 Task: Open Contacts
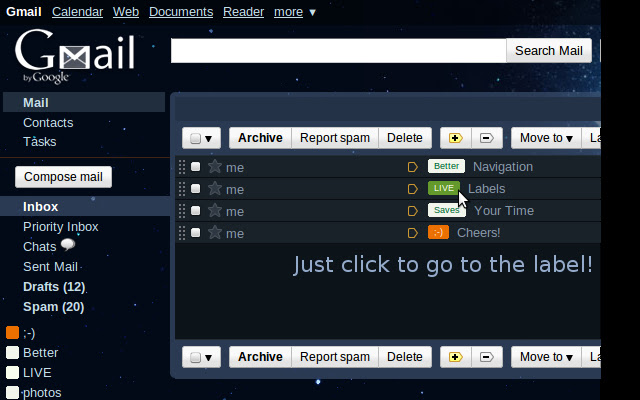pyautogui.click(x=48, y=122)
